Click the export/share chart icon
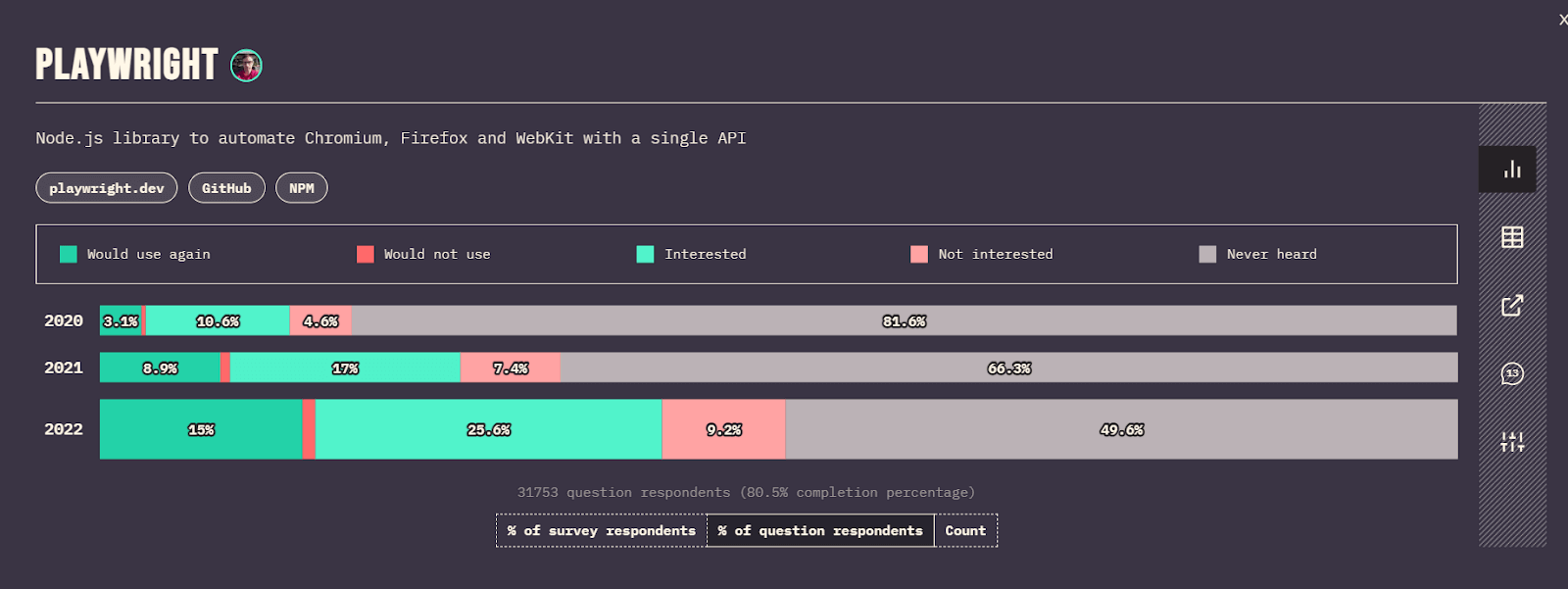Viewport: 1568px width, 589px height. [1512, 306]
